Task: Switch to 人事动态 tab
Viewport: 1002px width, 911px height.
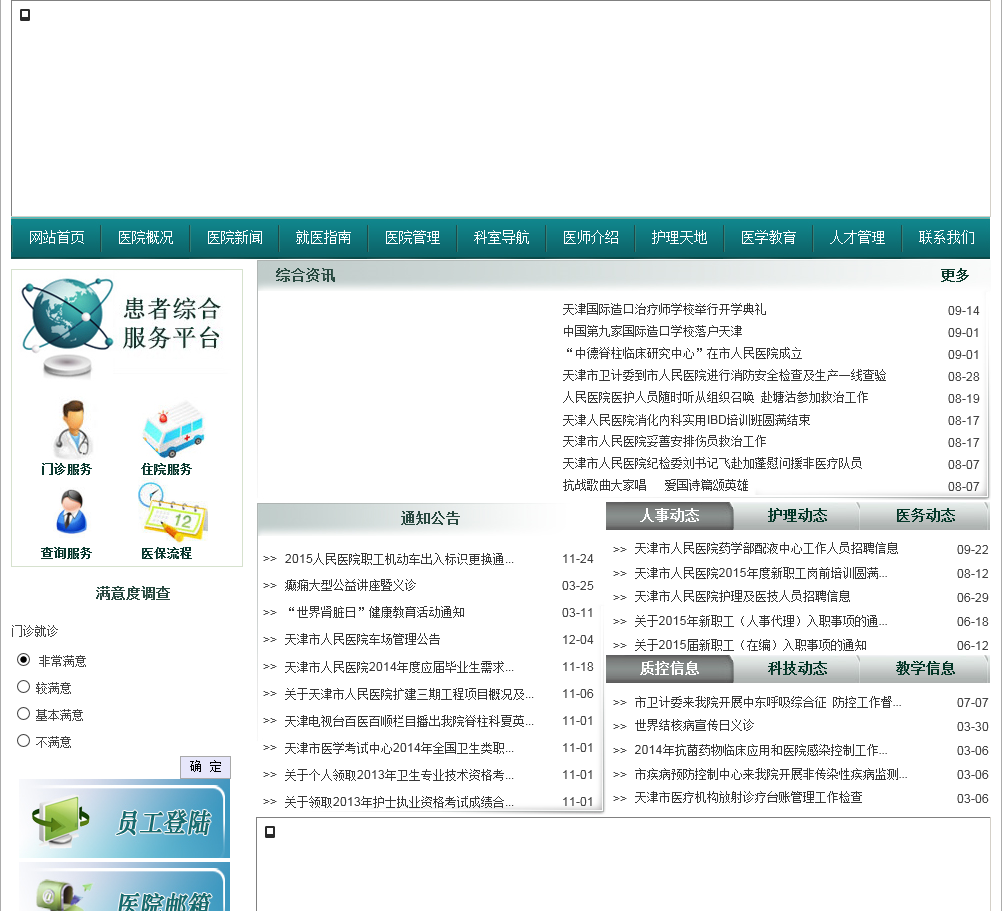Action: click(669, 516)
